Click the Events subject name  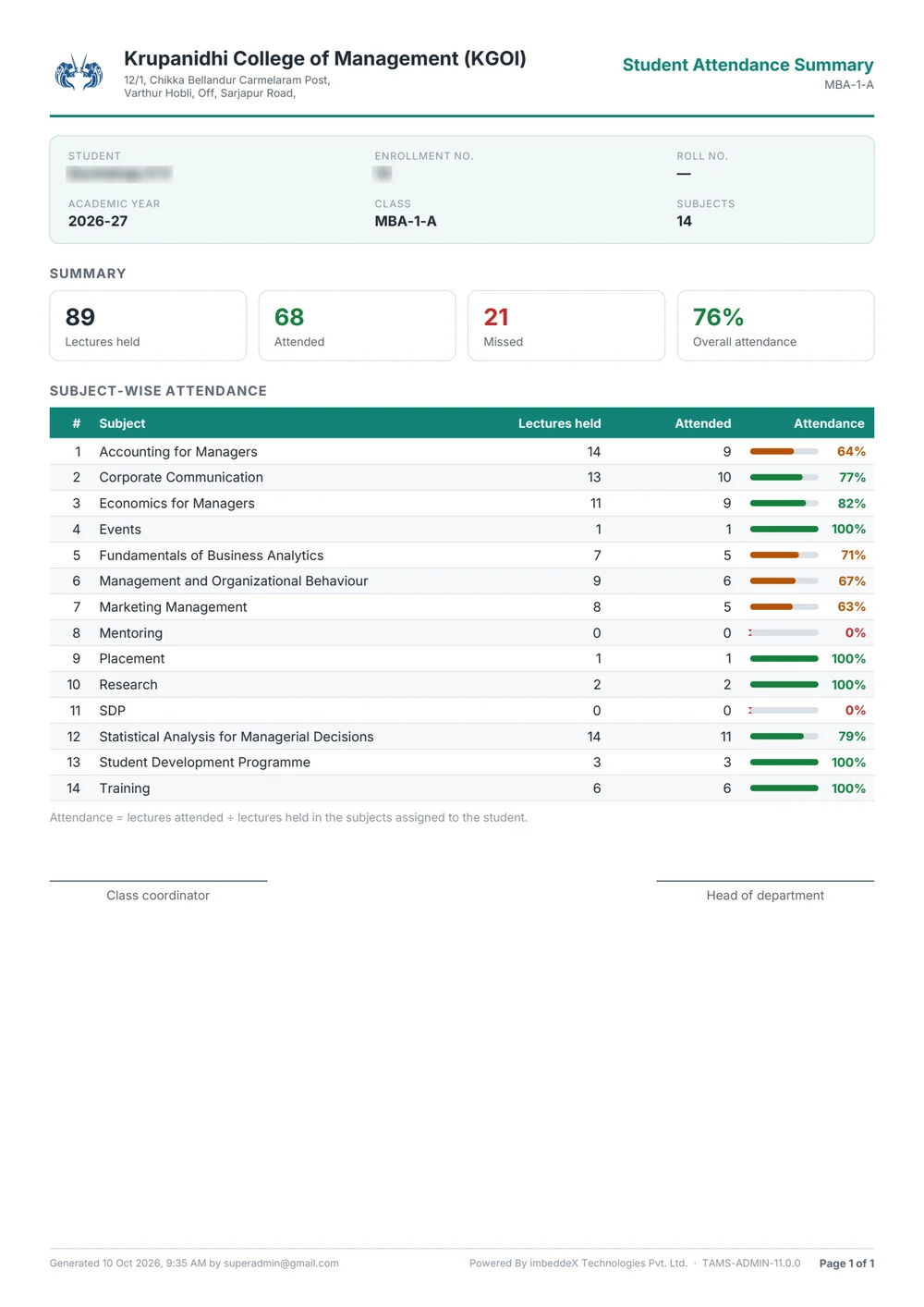coord(120,530)
